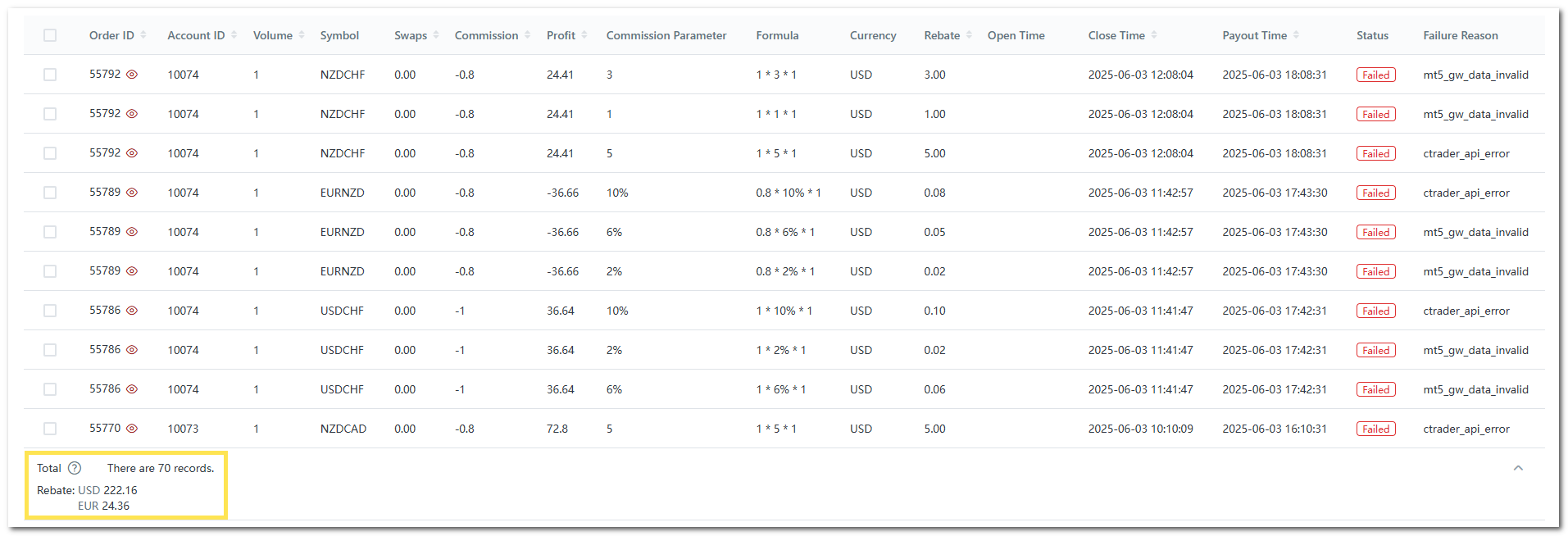The width and height of the screenshot is (1568, 536).
Task: Click the help icon next to Total
Action: point(75,468)
